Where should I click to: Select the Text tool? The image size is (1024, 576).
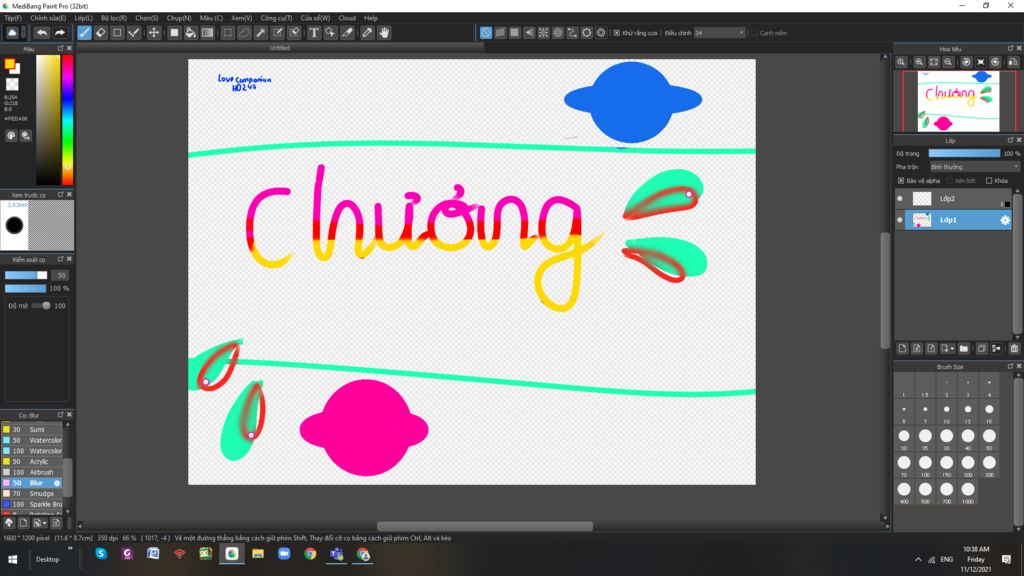(314, 33)
